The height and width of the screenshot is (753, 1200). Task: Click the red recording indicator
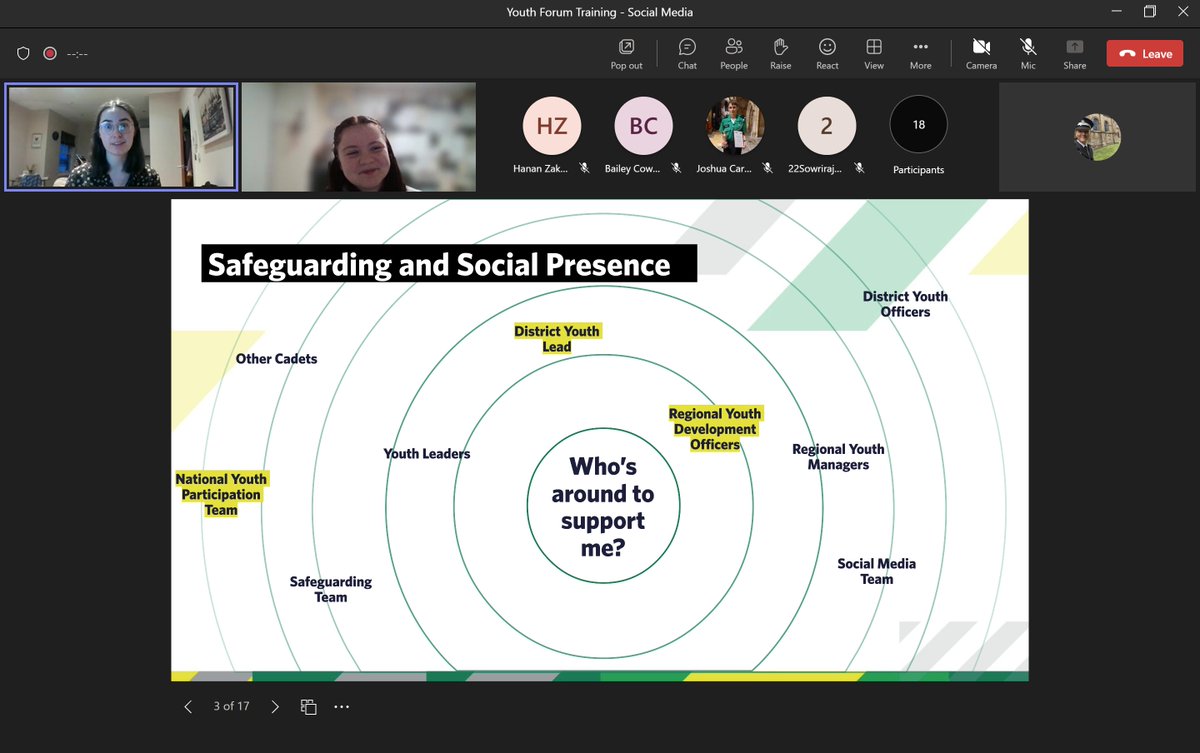point(50,54)
